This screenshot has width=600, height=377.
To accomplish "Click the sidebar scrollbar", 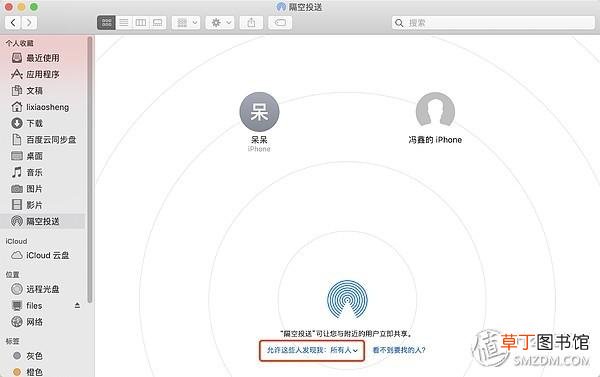I will [x=90, y=170].
